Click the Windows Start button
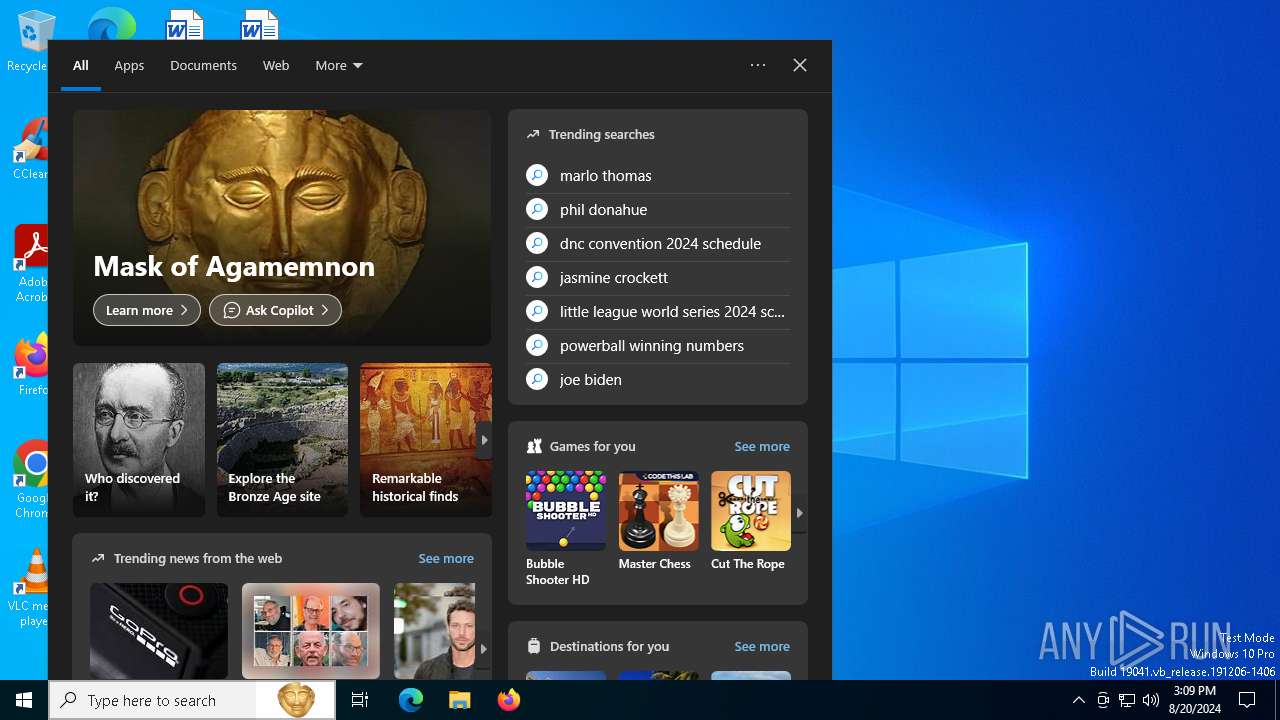The width and height of the screenshot is (1280, 720). pos(24,700)
